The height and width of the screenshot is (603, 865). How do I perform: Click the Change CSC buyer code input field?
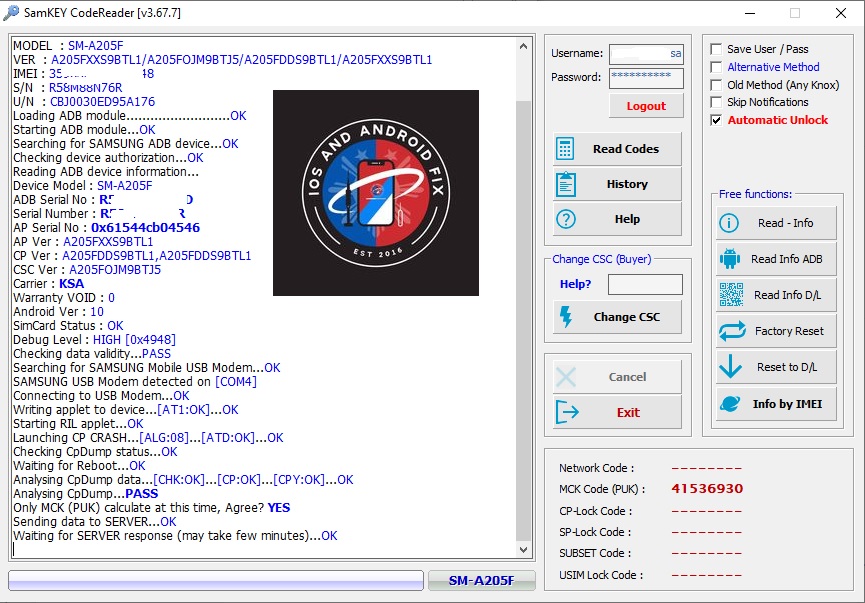(x=645, y=285)
